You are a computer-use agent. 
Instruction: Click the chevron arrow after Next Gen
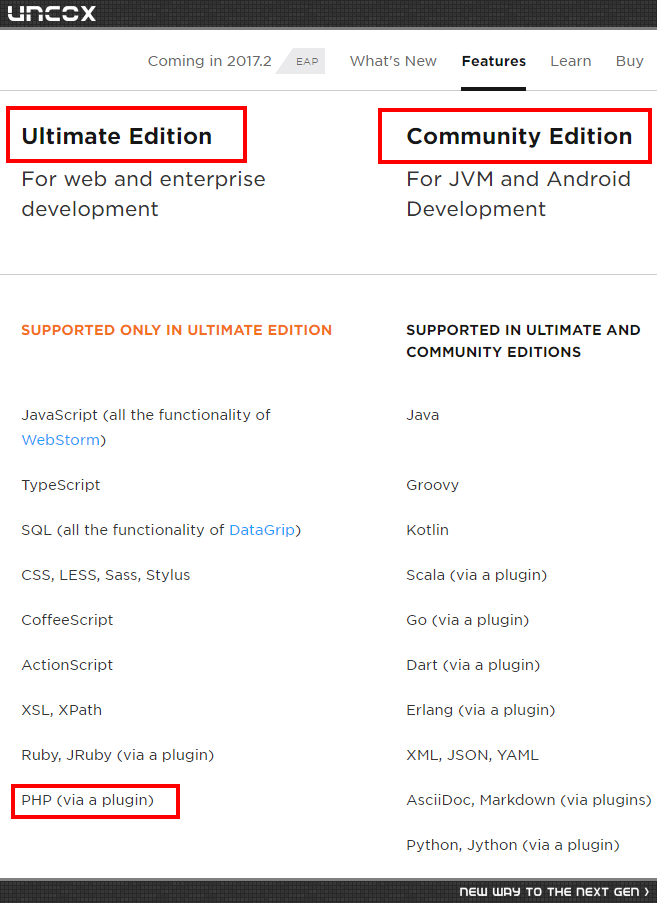647,891
